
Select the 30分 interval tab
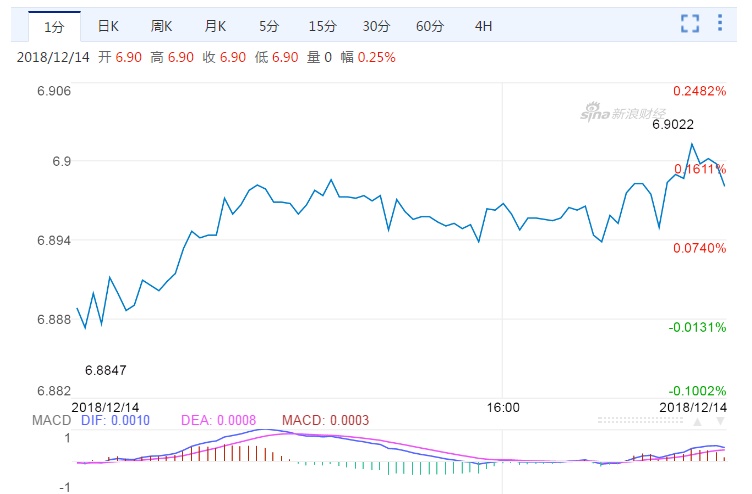tap(376, 26)
